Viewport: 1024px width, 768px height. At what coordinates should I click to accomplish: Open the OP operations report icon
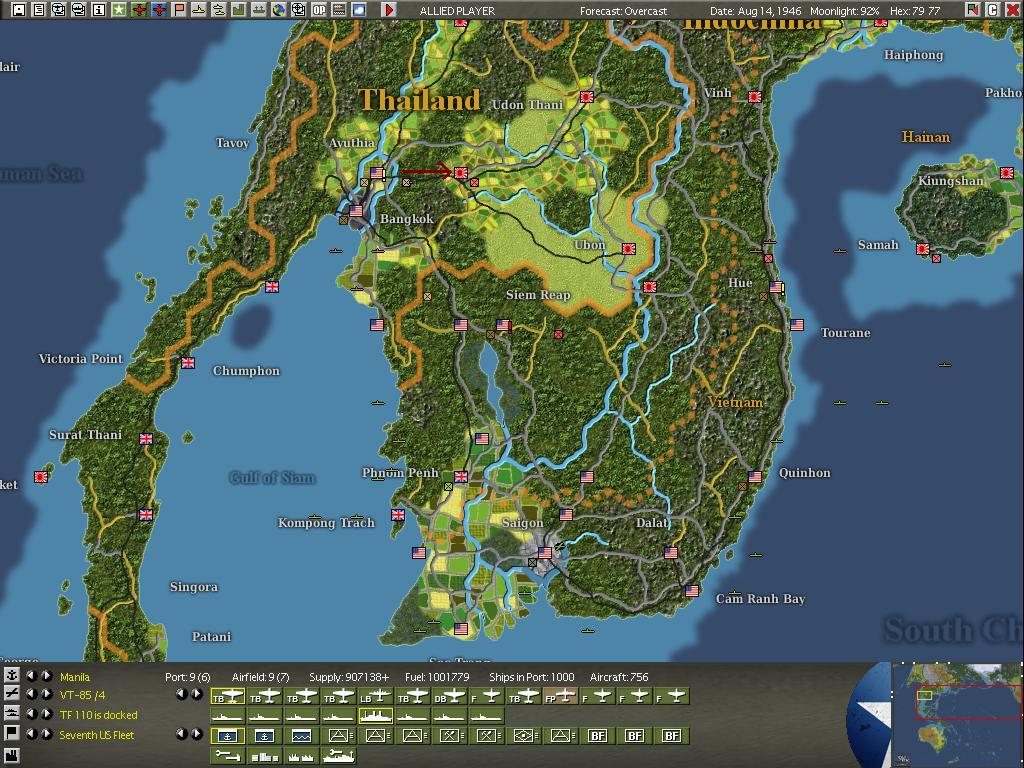pyautogui.click(x=319, y=10)
